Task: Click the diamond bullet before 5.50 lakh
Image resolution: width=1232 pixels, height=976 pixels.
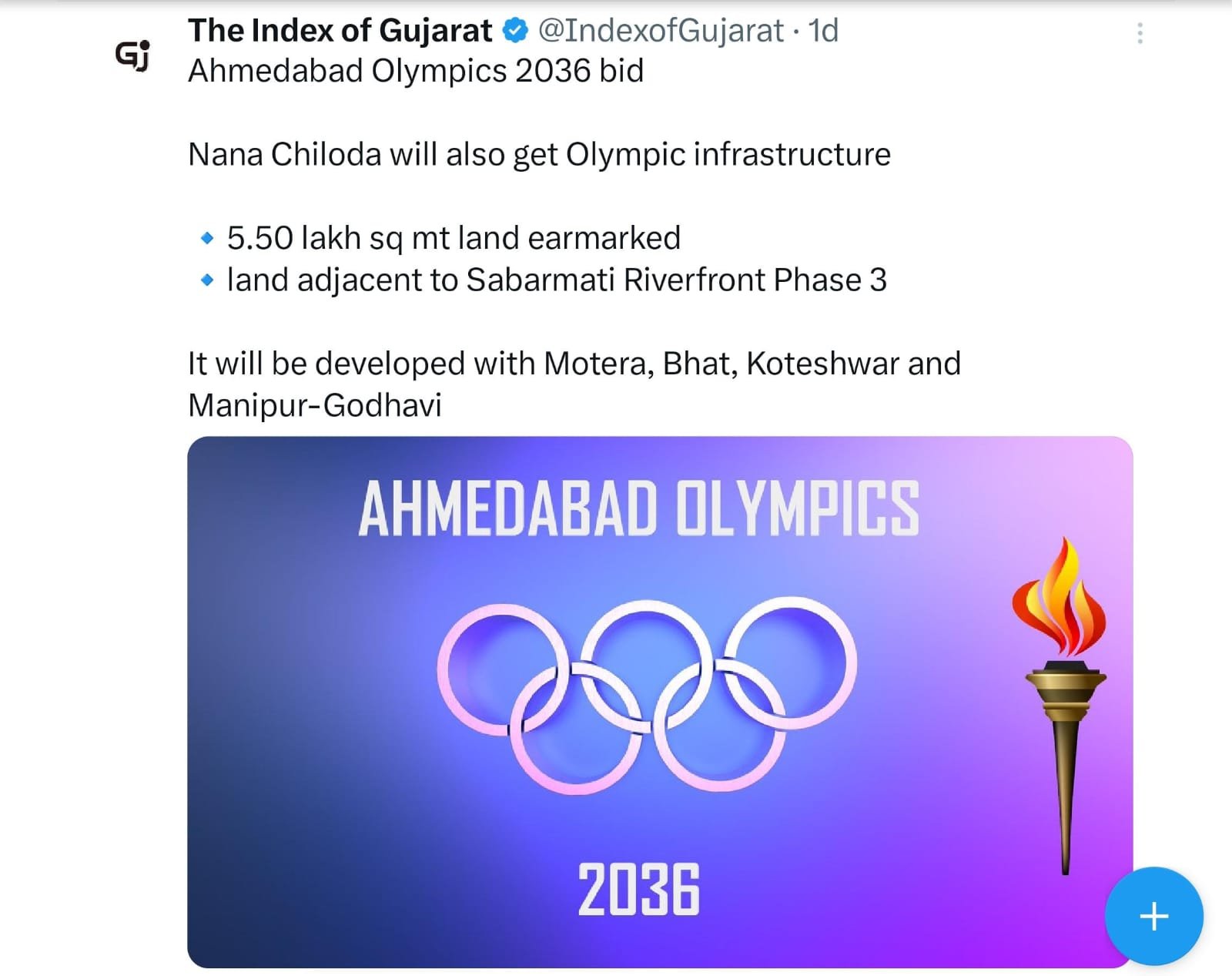Action: tap(206, 238)
